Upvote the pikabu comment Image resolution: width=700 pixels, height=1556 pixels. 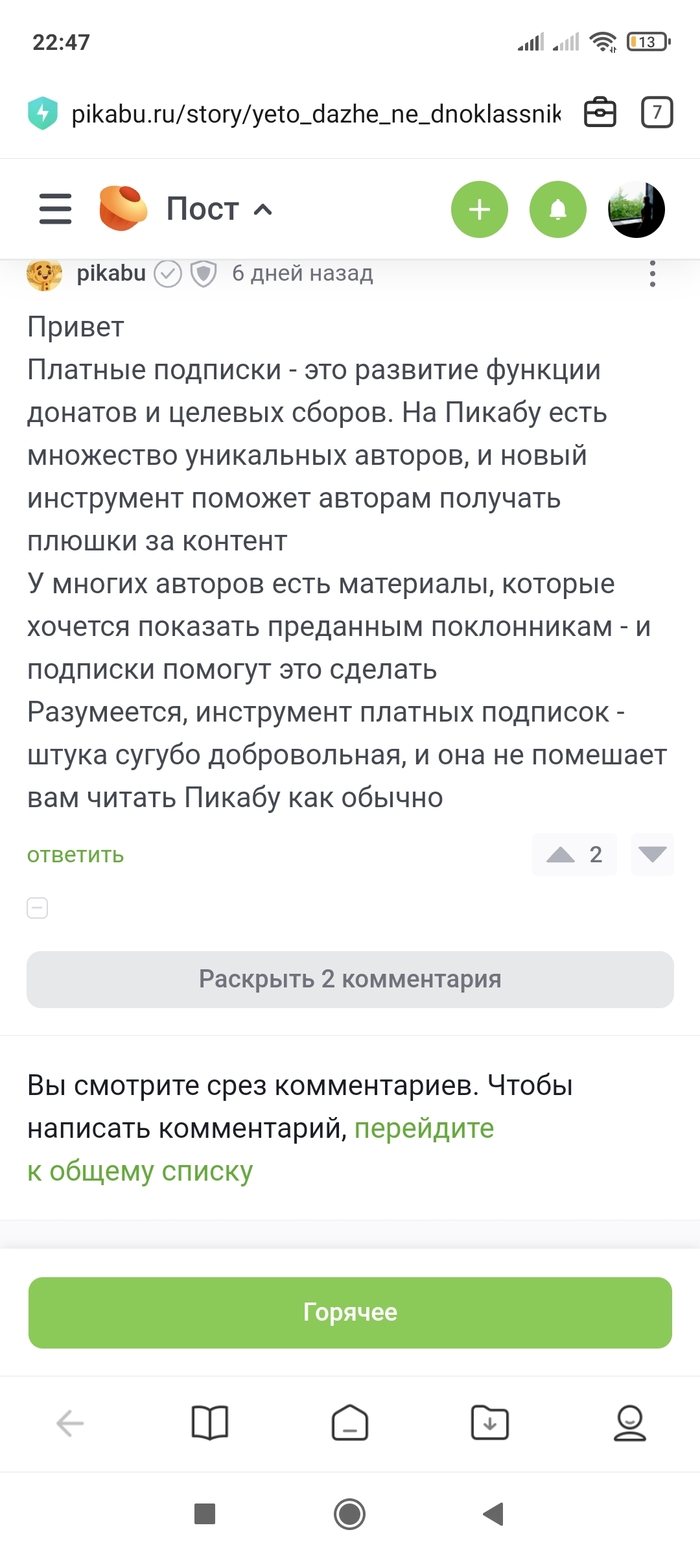pyautogui.click(x=561, y=855)
